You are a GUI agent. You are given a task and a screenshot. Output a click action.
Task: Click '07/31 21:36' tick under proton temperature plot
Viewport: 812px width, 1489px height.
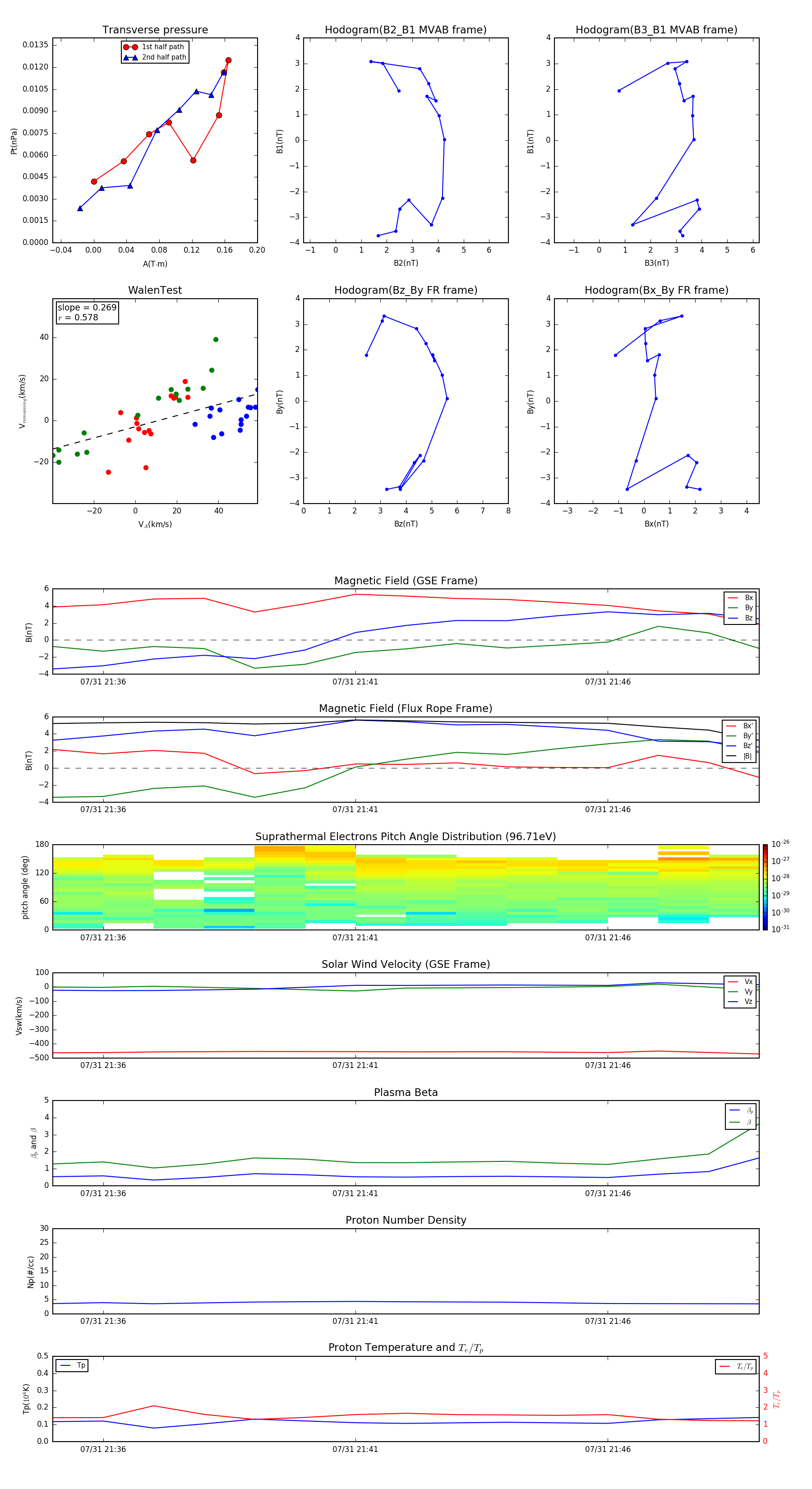[103, 1449]
